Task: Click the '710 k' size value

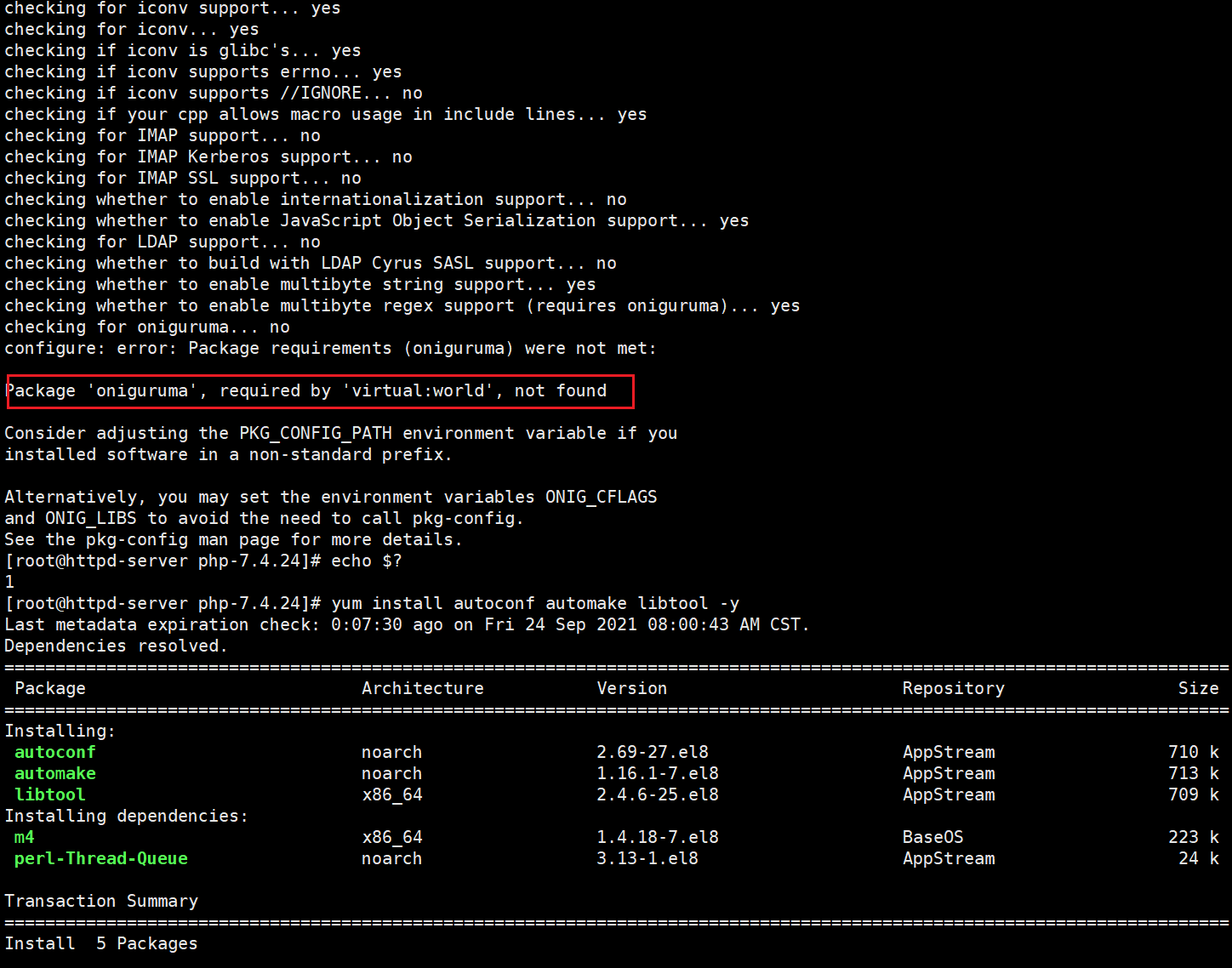Action: pyautogui.click(x=1194, y=752)
